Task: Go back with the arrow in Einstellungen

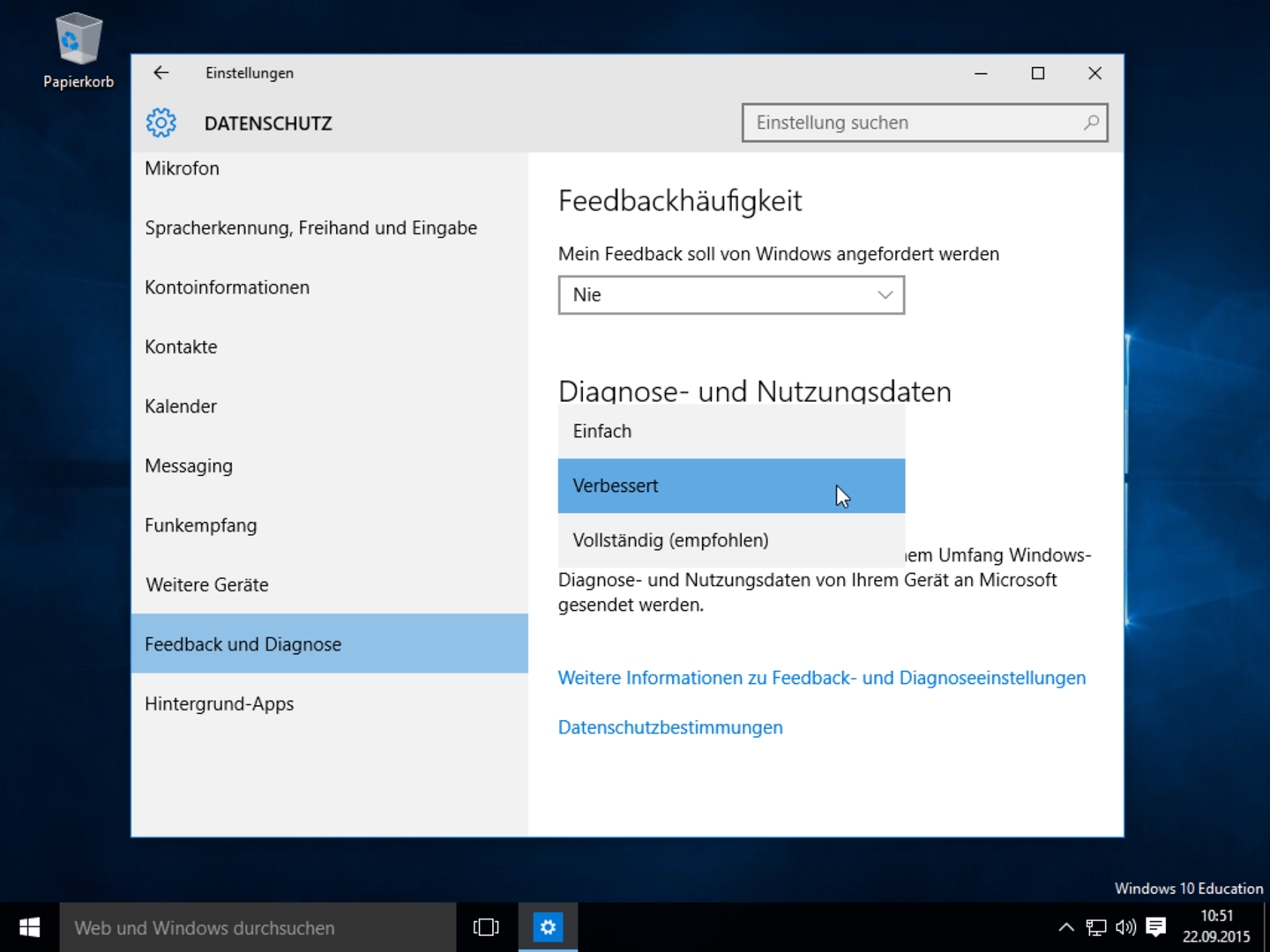Action: [161, 73]
